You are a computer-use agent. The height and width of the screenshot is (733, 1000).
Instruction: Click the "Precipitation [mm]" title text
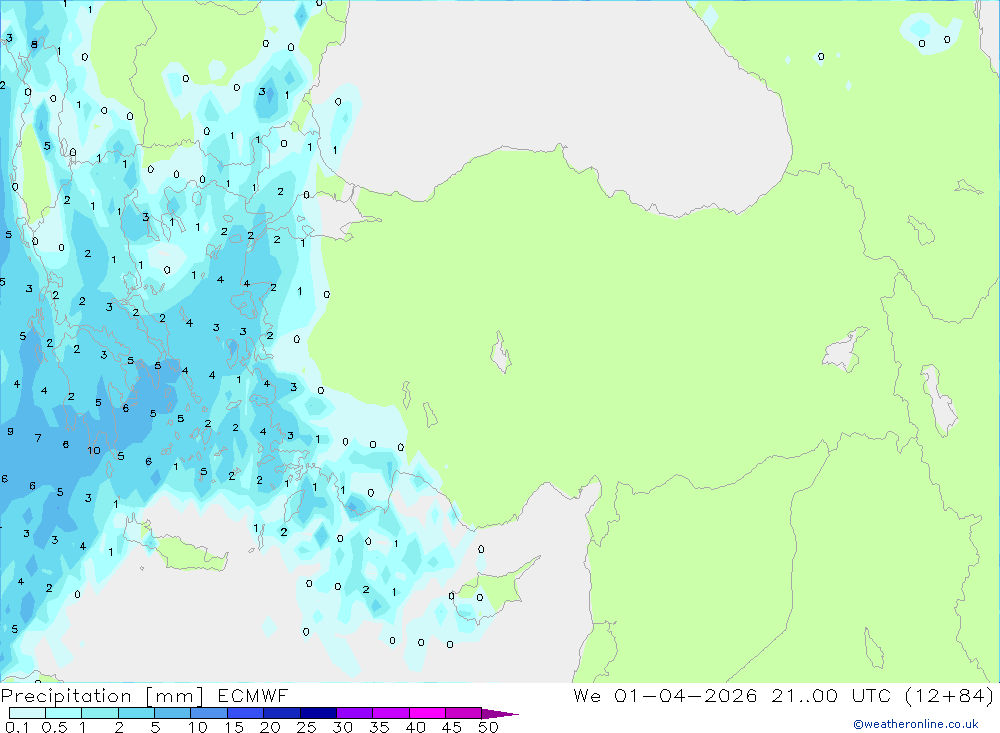tap(102, 696)
